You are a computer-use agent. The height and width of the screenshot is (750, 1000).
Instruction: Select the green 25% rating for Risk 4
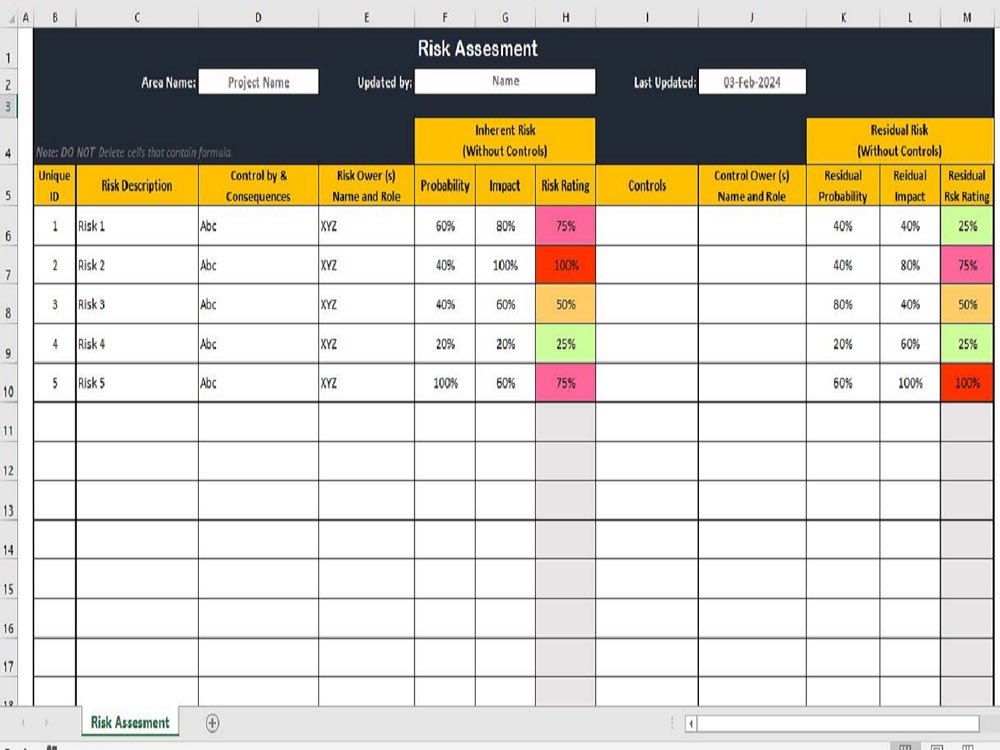click(x=966, y=343)
